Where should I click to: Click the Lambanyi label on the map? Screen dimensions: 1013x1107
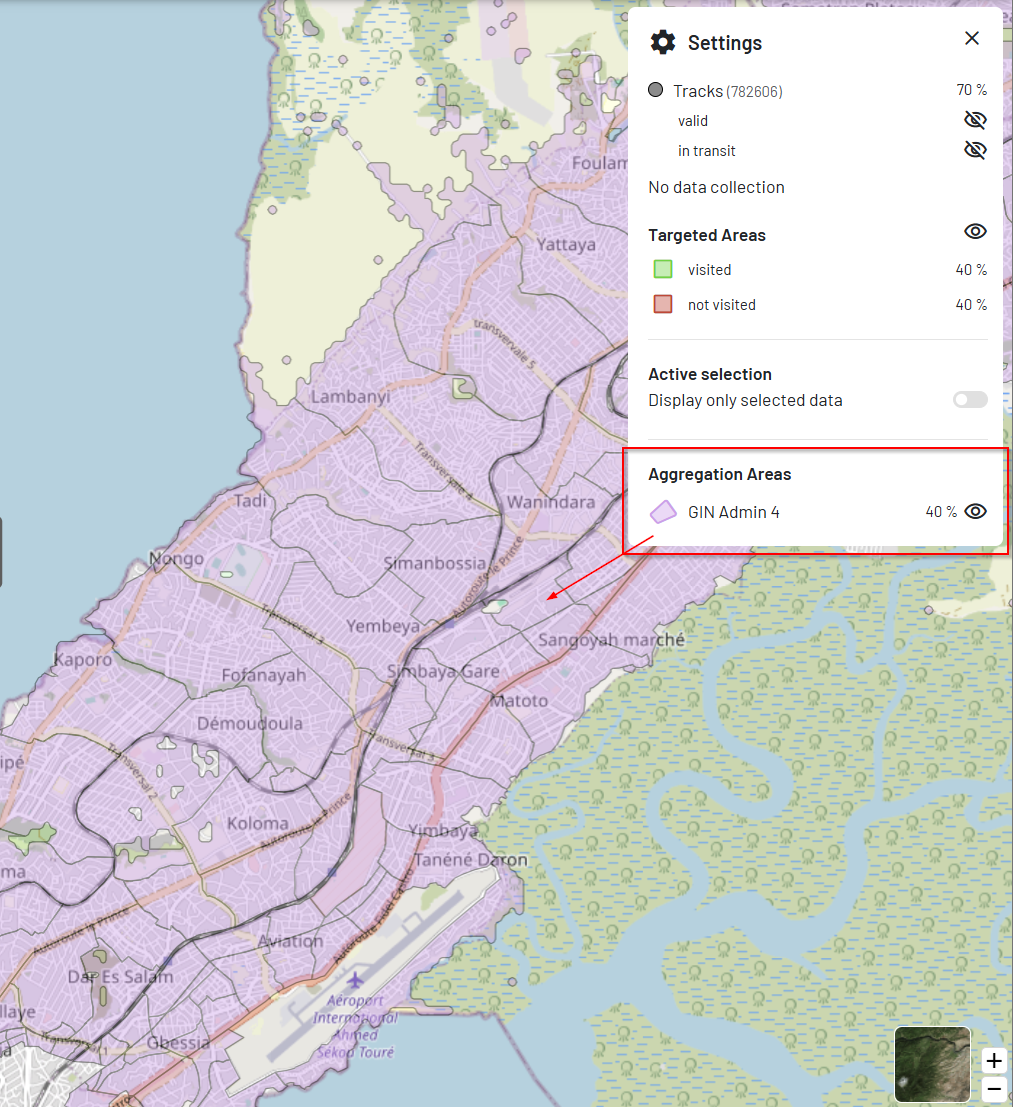350,397
